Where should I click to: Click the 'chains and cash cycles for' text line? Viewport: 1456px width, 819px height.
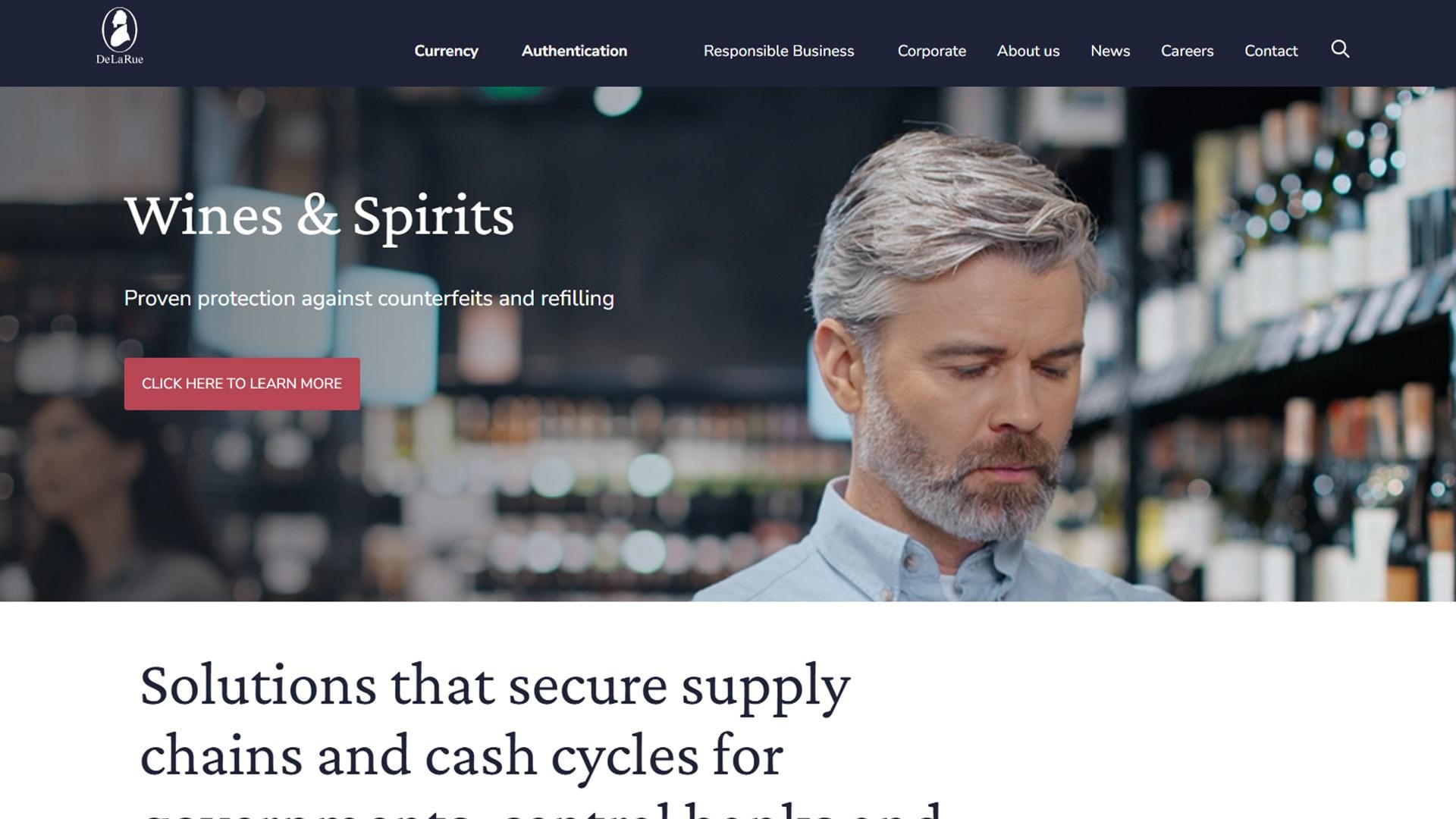click(462, 756)
